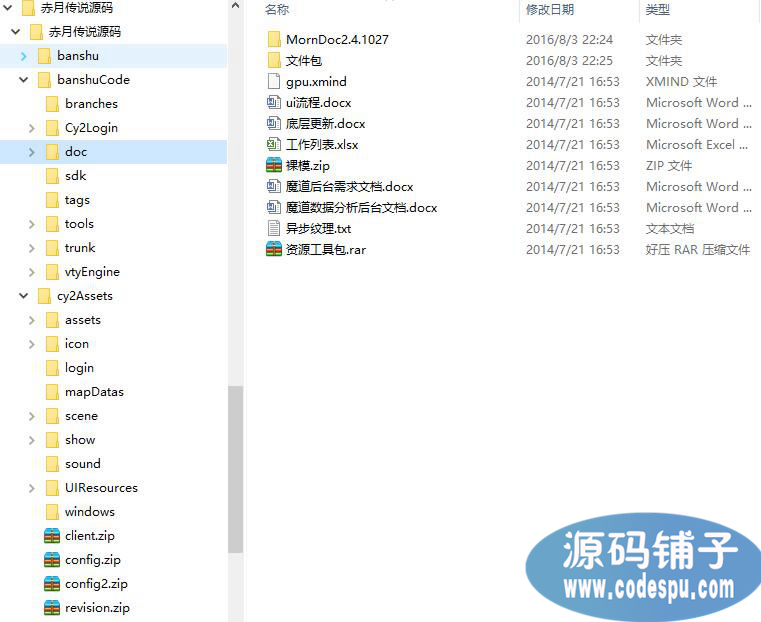Screen dimensions: 761x622
Task: Click the login folder icon in tree
Action: point(52,368)
